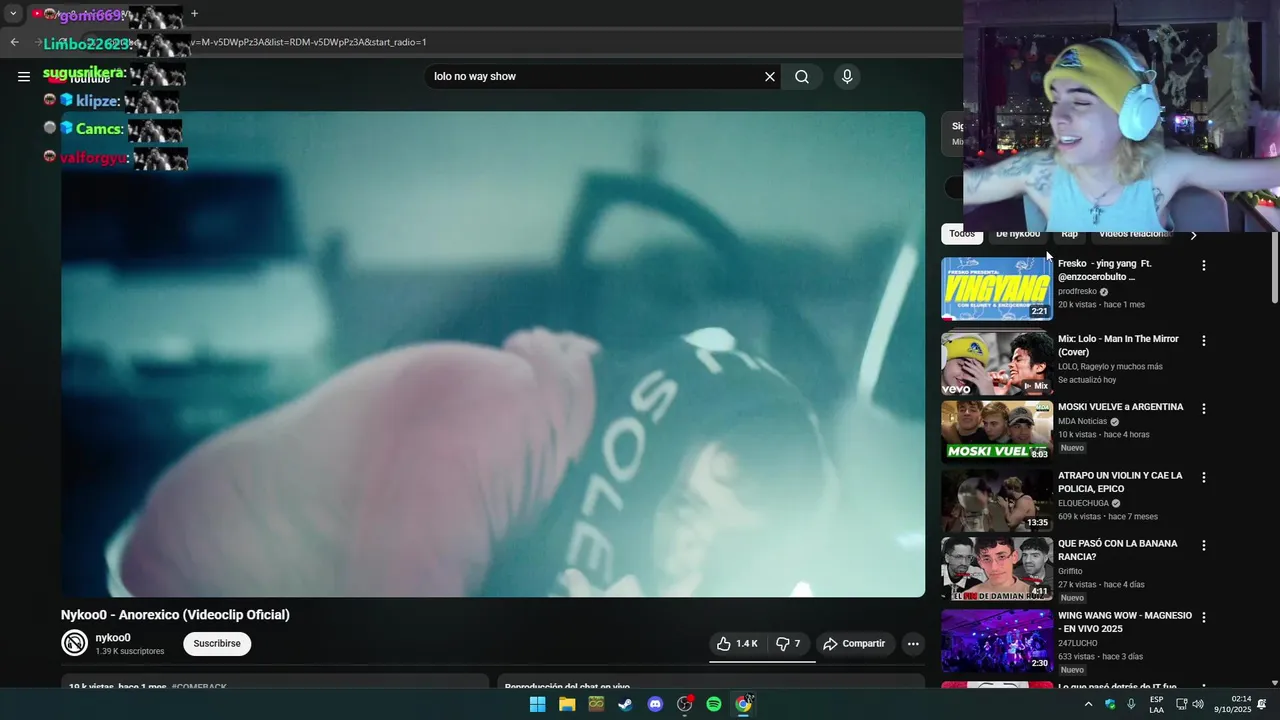Dislike the video with thumbs-down 7
1280x720 pixels.
(x=789, y=644)
